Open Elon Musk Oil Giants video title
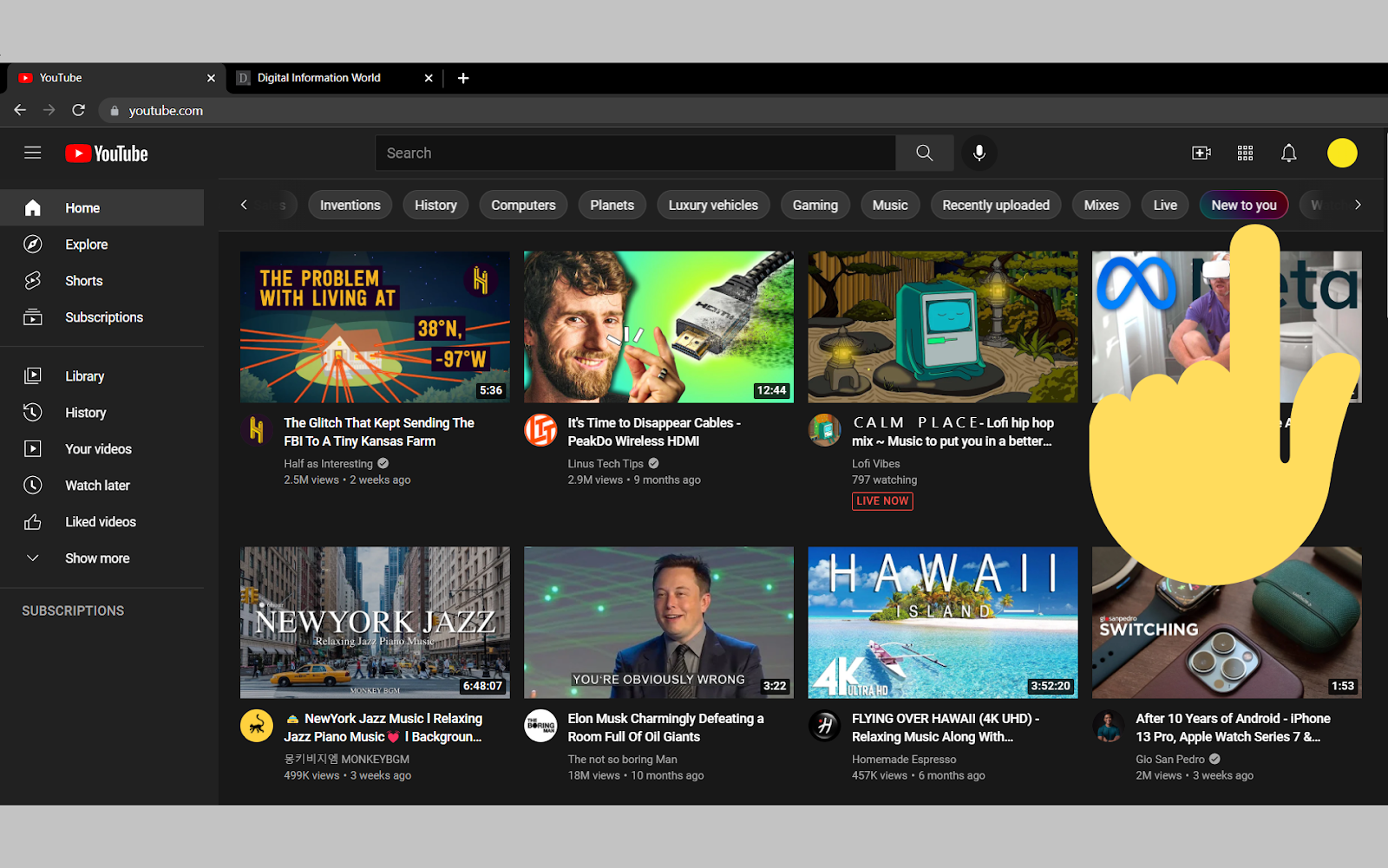This screenshot has width=1388, height=868. coord(665,728)
